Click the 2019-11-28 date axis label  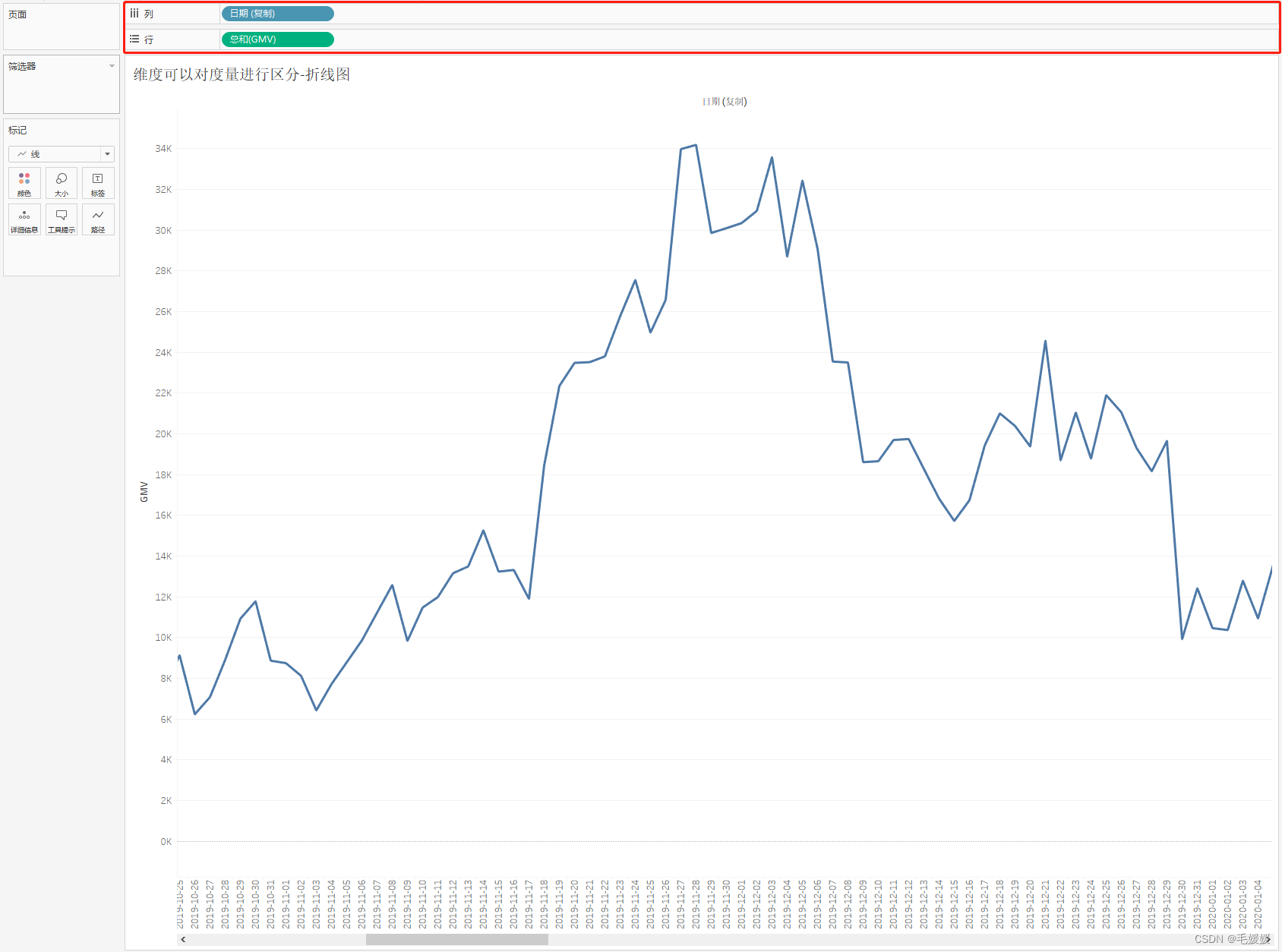coord(696,904)
